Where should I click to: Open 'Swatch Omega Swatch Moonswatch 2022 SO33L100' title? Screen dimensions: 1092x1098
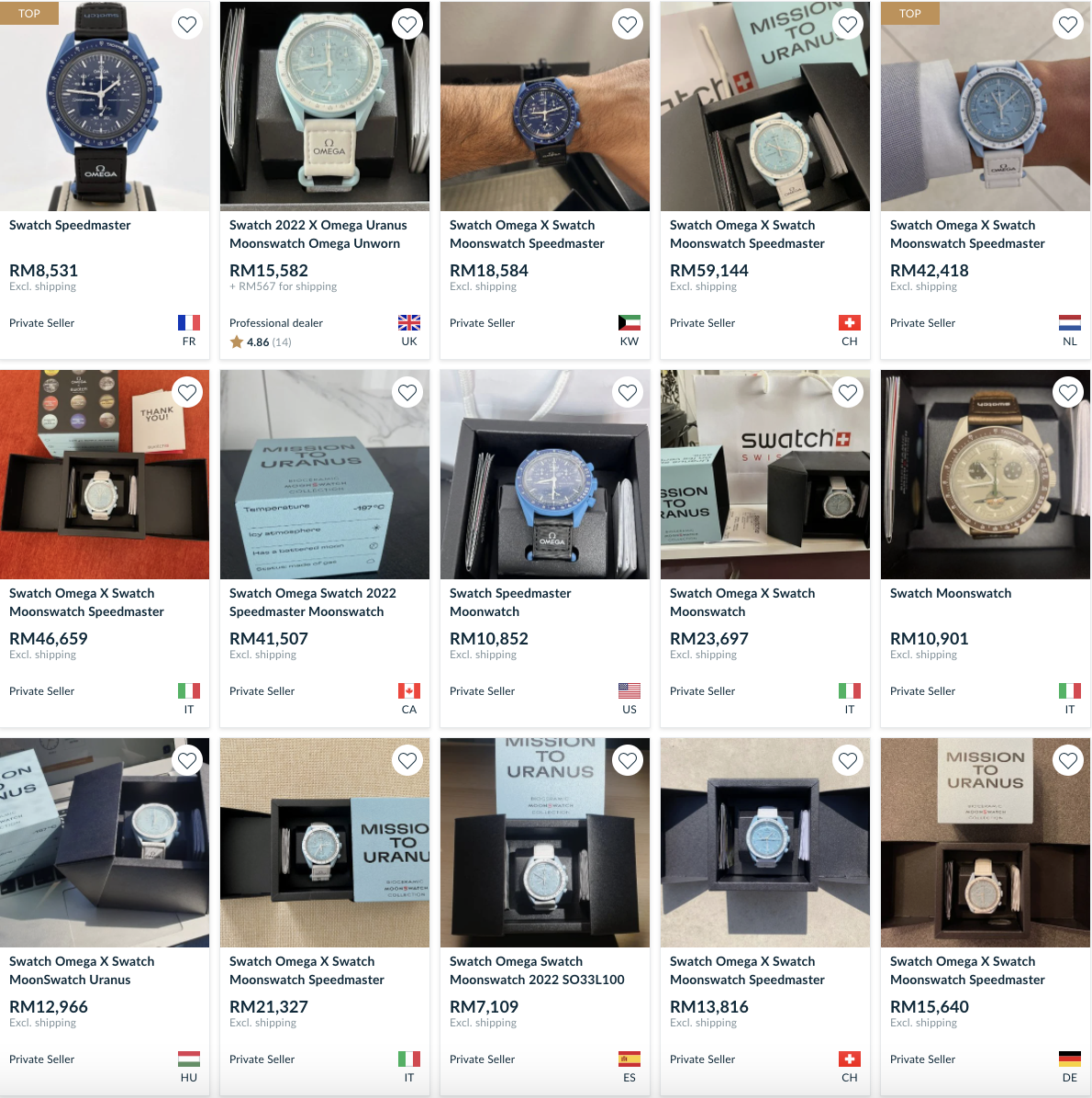pos(537,970)
